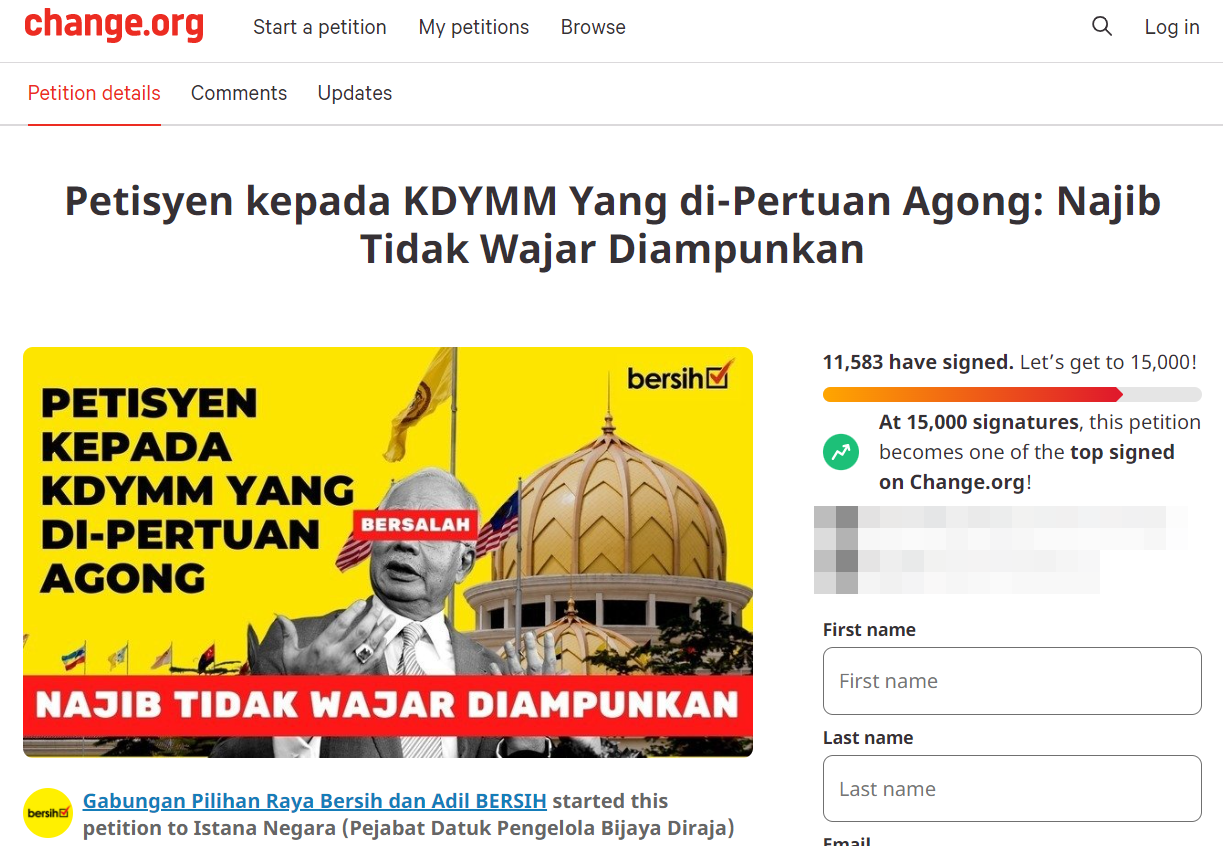
Task: Click the bersih logo in the banner image
Action: pos(680,377)
